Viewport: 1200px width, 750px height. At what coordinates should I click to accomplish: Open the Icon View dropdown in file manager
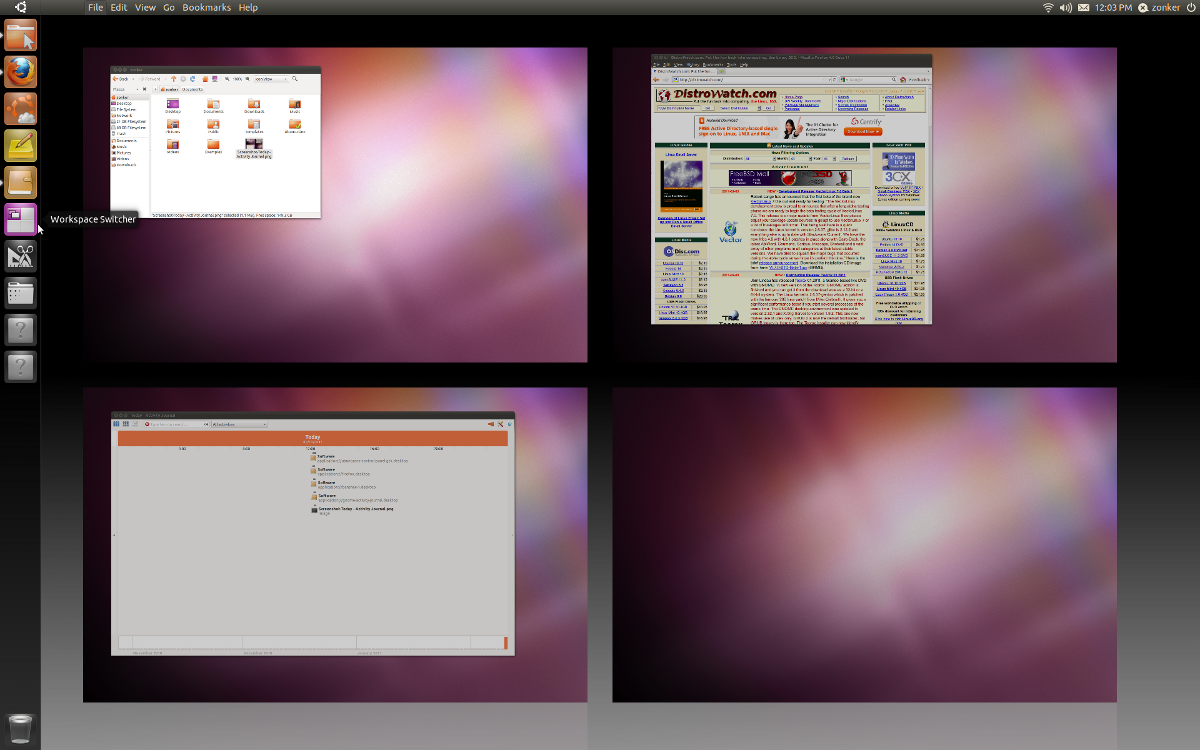point(271,79)
